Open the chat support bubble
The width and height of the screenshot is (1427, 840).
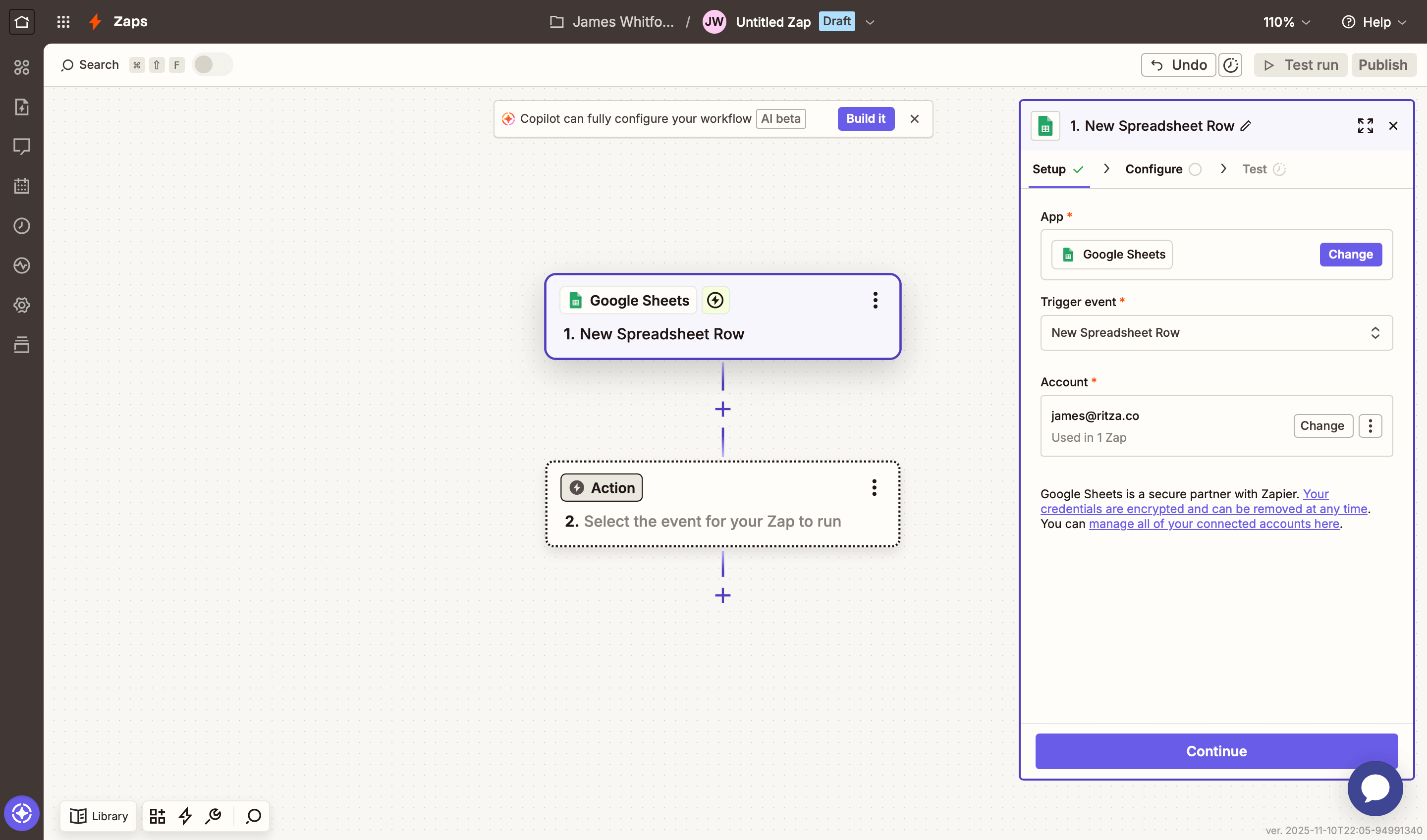(x=1374, y=788)
